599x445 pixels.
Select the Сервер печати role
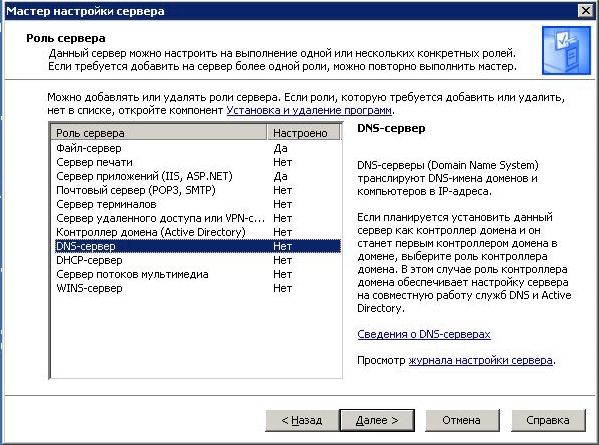tap(197, 162)
